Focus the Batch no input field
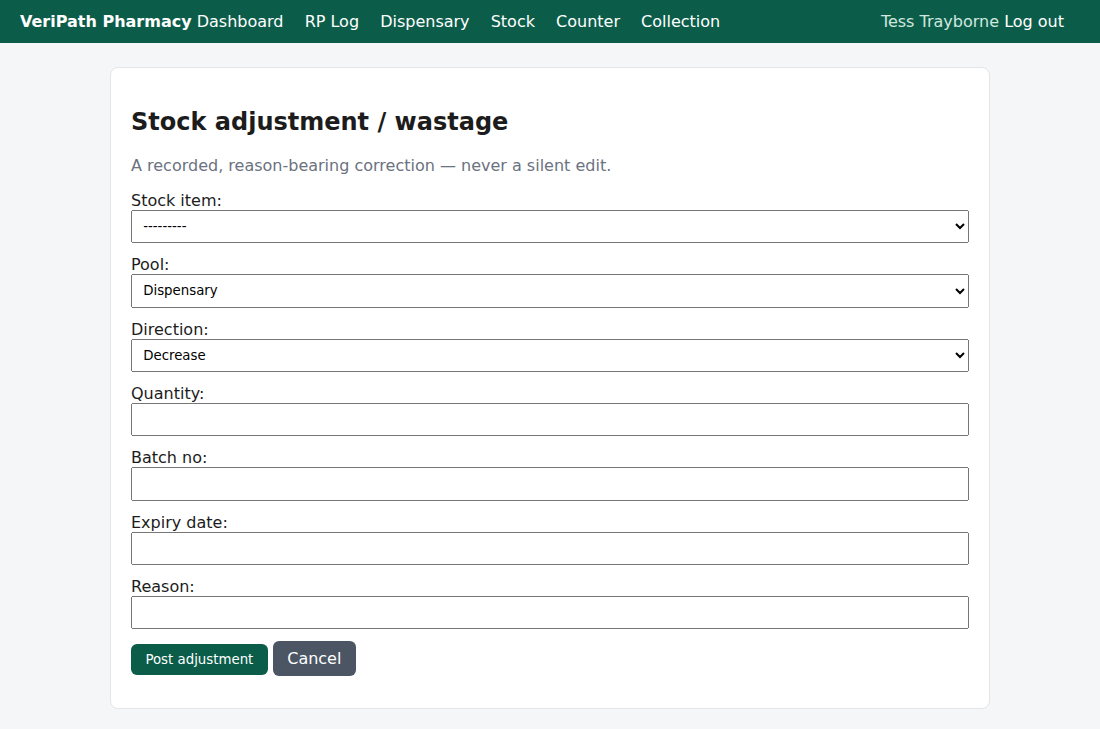The width and height of the screenshot is (1100, 729). [549, 484]
